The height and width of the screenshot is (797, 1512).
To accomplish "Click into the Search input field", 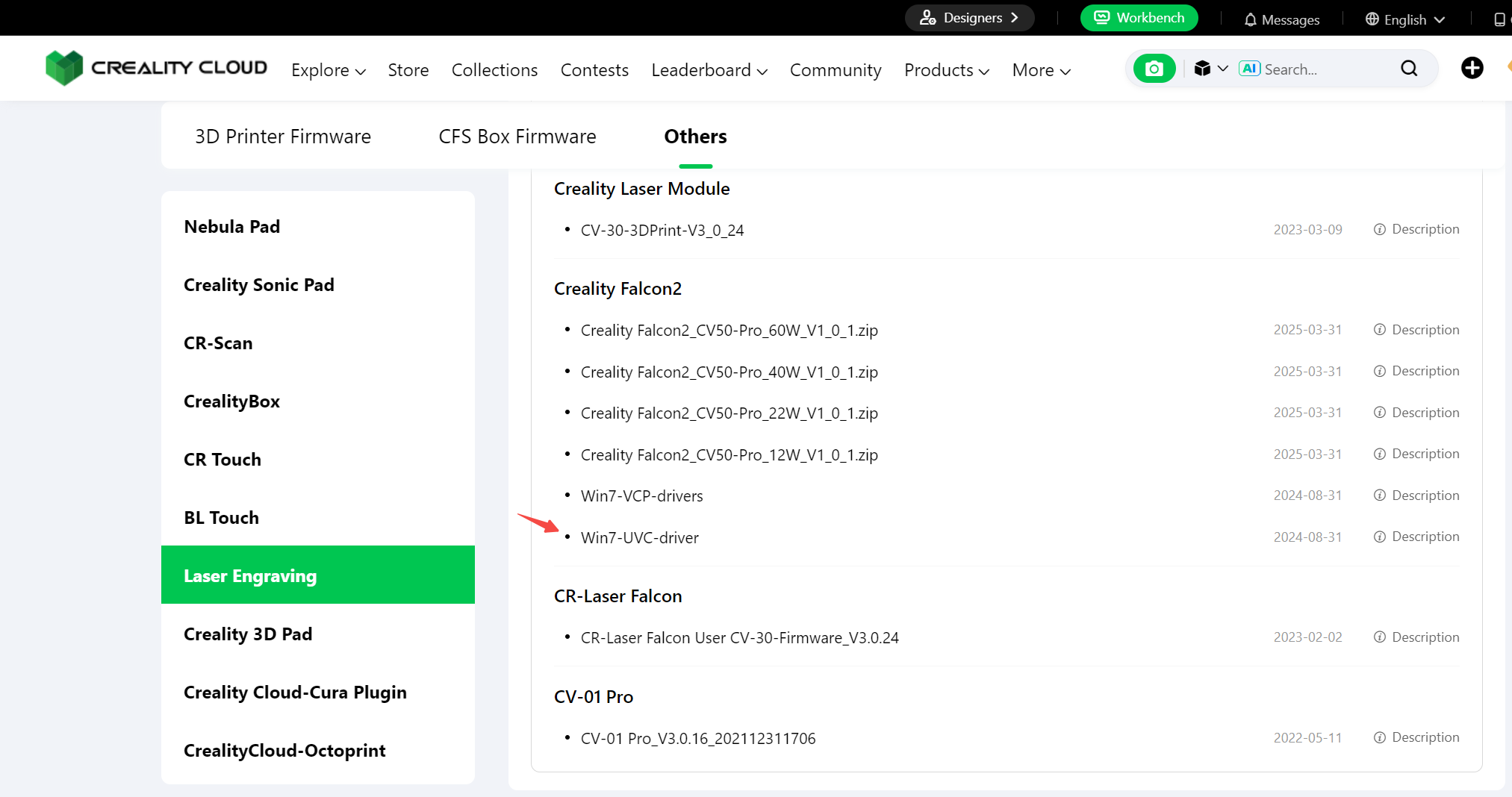I will click(x=1325, y=69).
